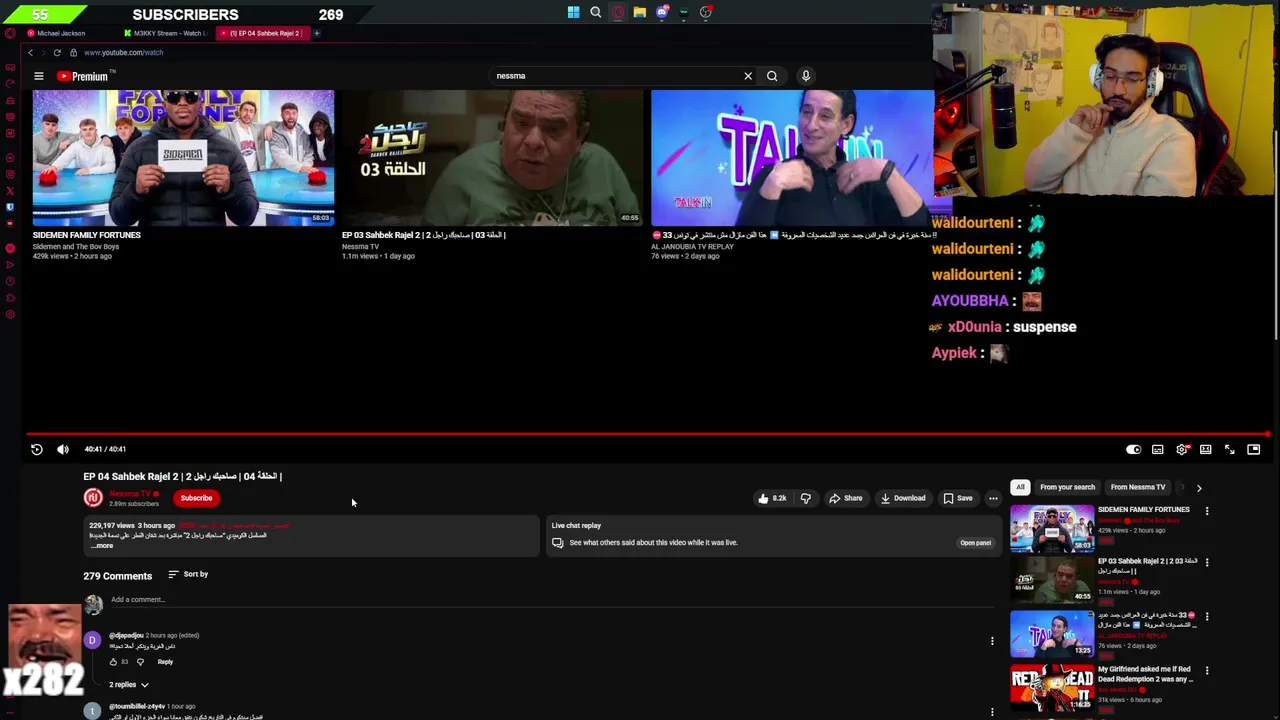Like the comment by @djapadjou

113,662
